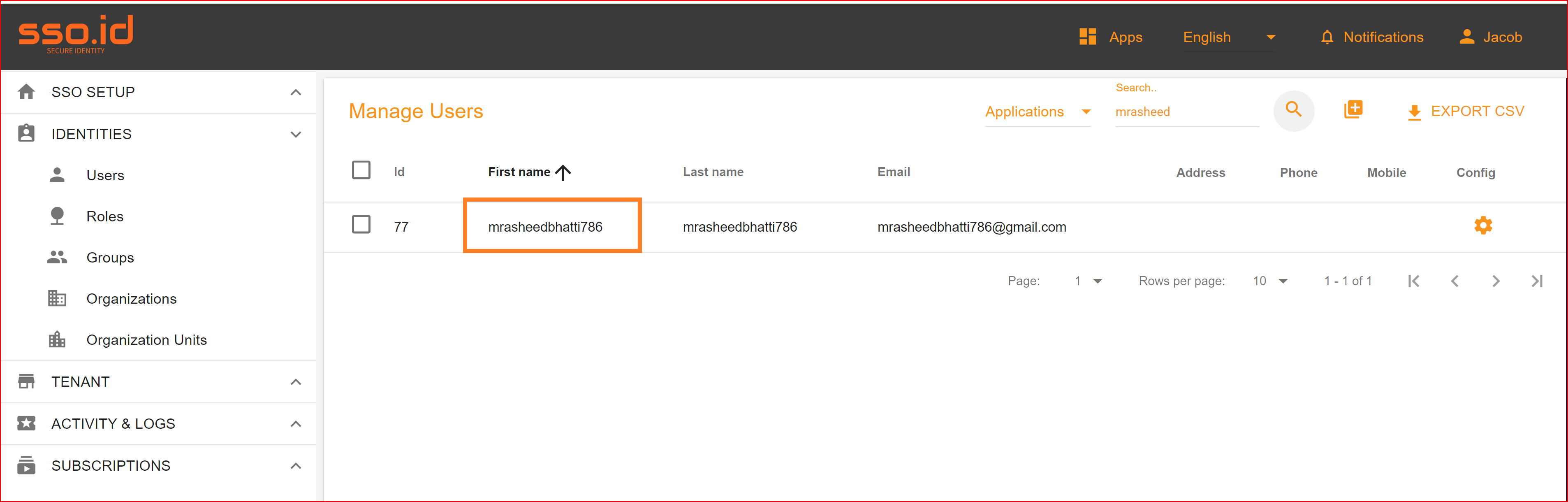Click the search input field with mrasheed
This screenshot has width=1568, height=502.
(x=1186, y=112)
